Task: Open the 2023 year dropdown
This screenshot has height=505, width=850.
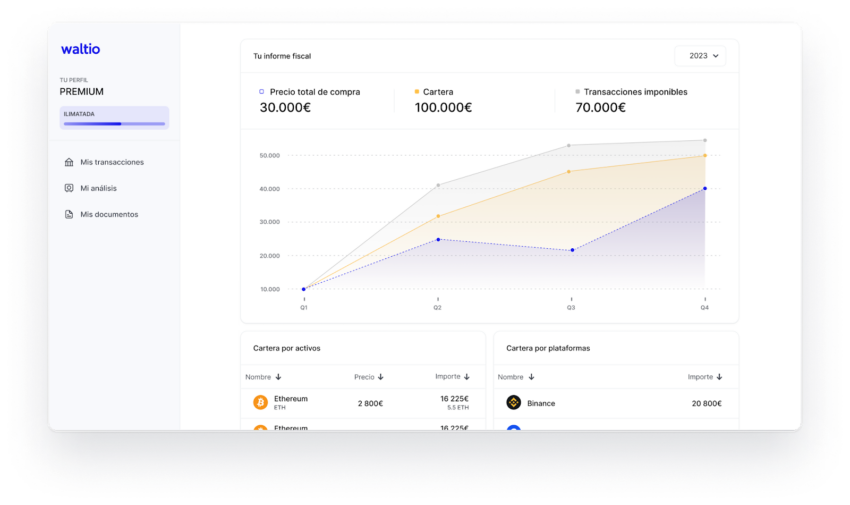Action: 699,56
